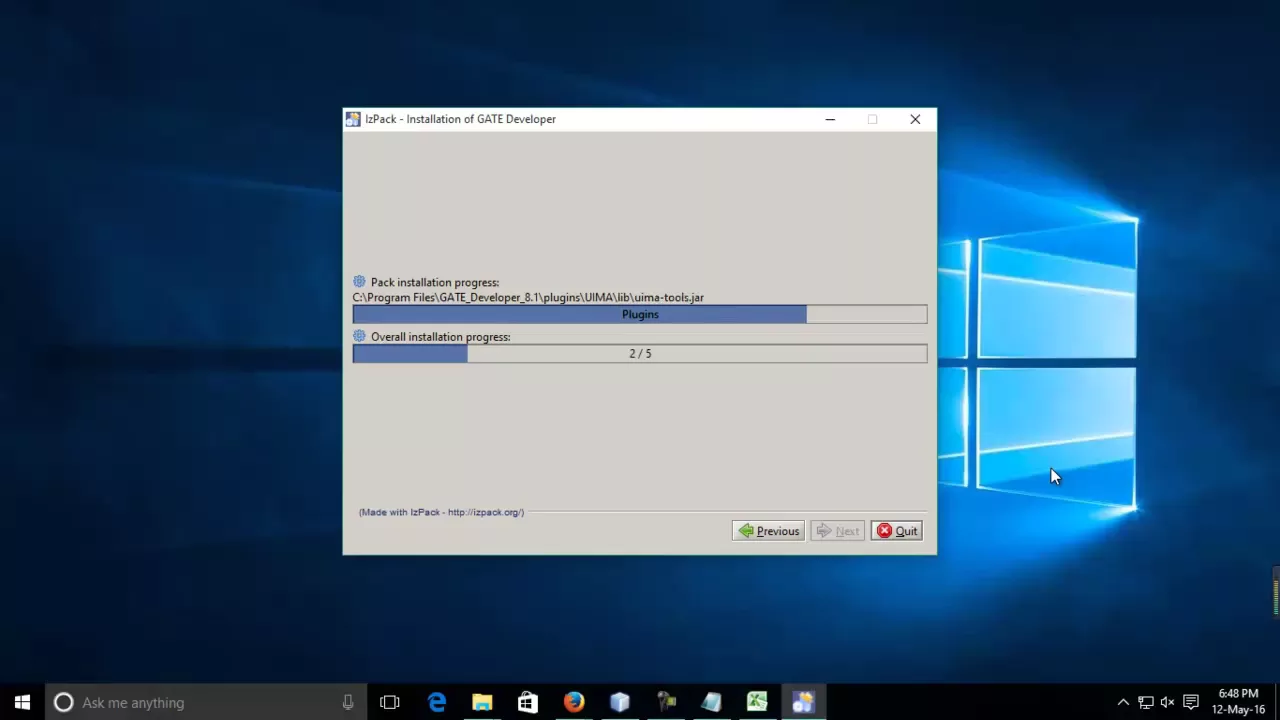The width and height of the screenshot is (1280, 720).
Task: Open File Explorer from the taskbar
Action: click(x=482, y=703)
